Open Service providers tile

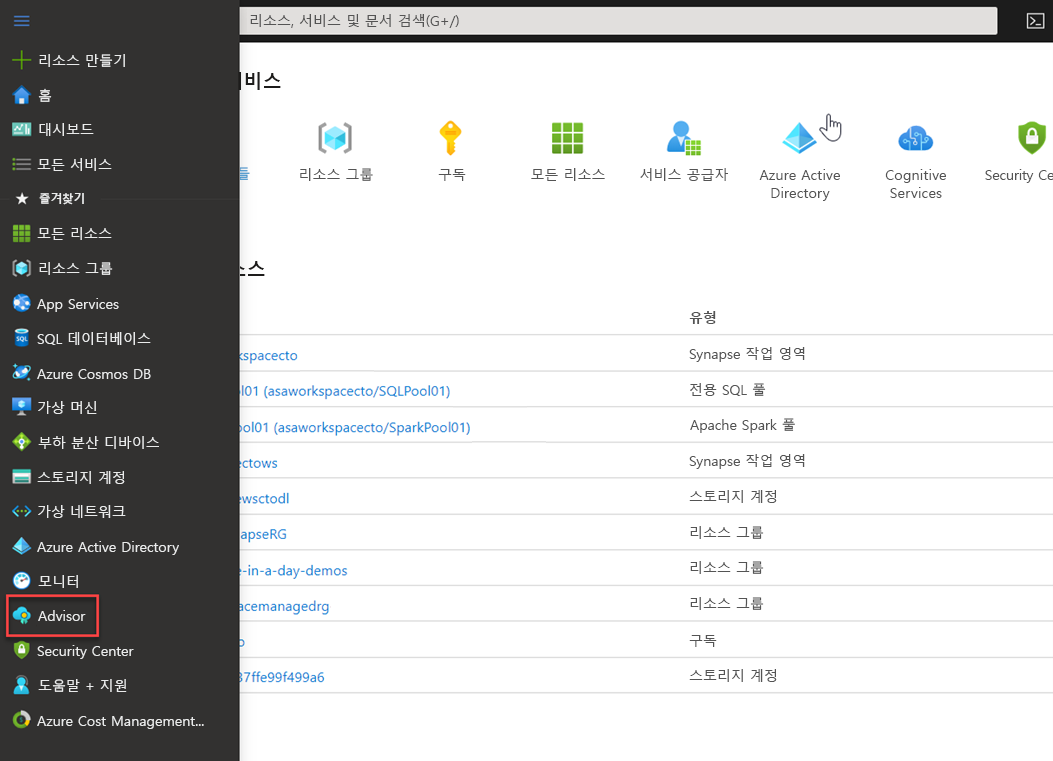(684, 152)
